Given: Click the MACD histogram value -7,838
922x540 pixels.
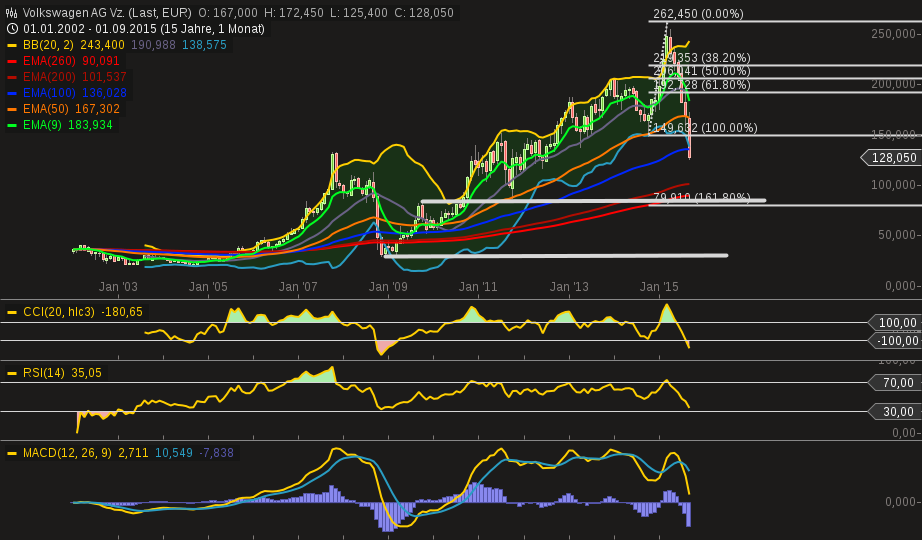Looking at the screenshot, I should pyautogui.click(x=216, y=453).
